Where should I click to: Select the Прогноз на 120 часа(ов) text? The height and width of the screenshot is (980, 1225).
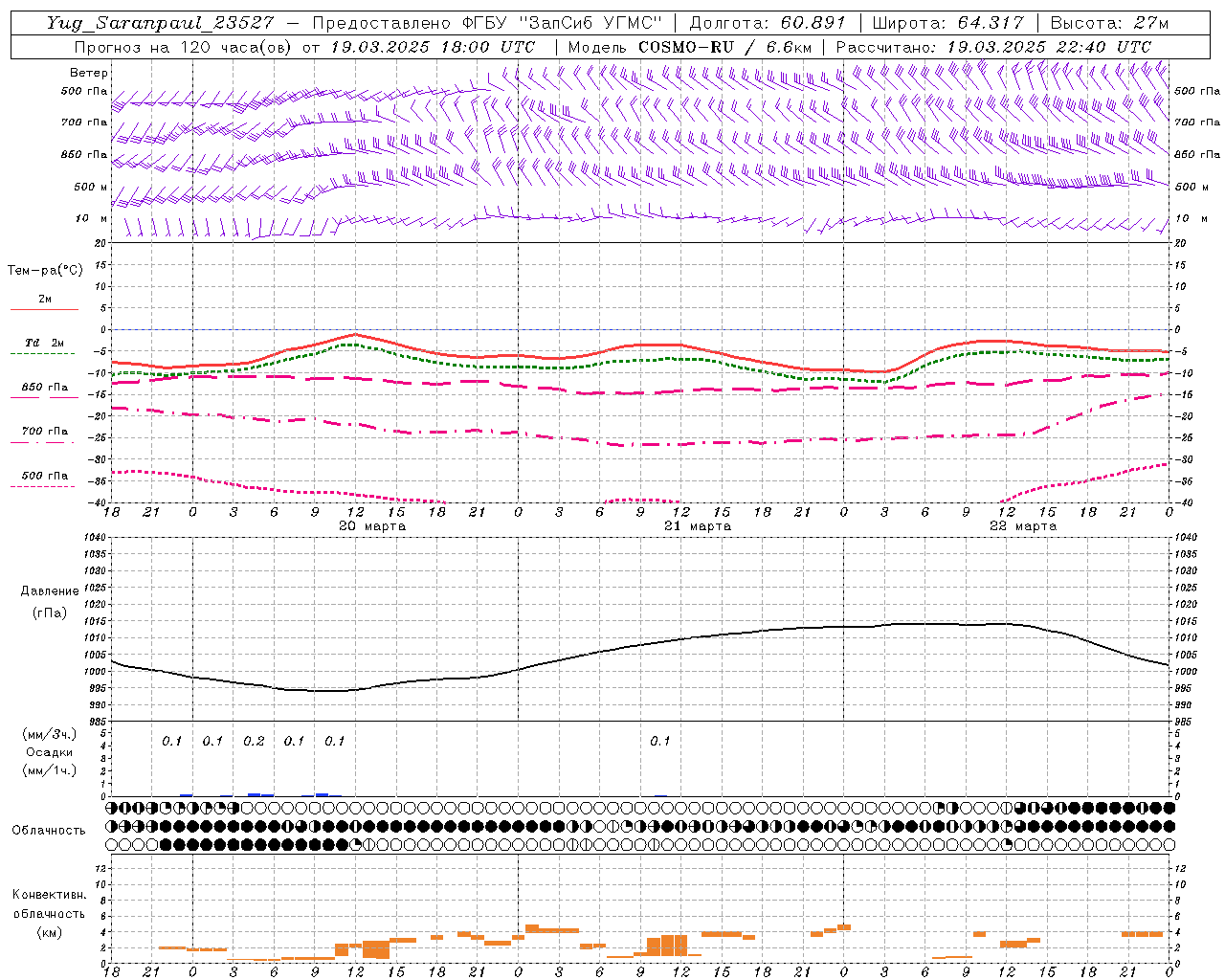tap(183, 47)
